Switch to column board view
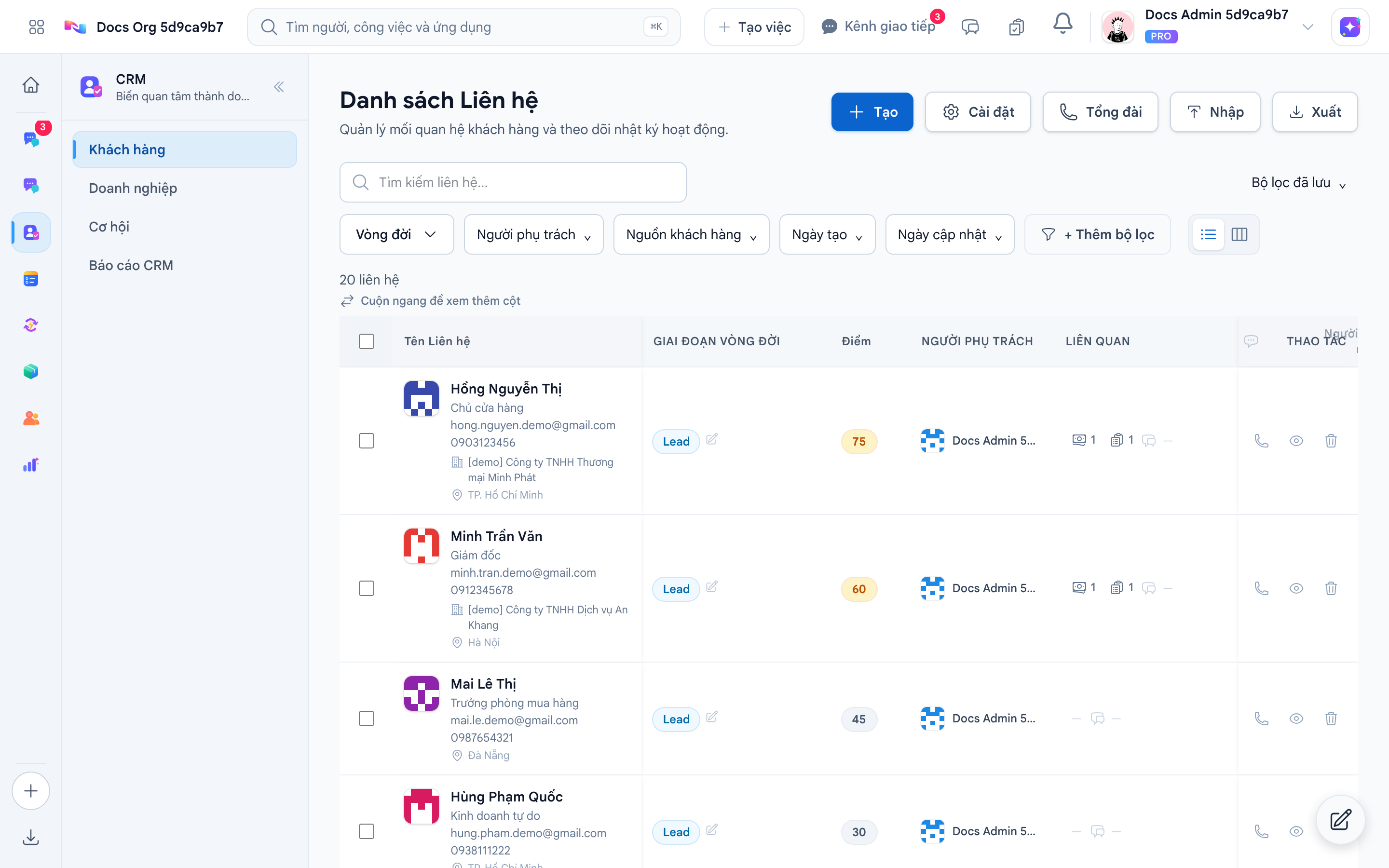 (1240, 234)
